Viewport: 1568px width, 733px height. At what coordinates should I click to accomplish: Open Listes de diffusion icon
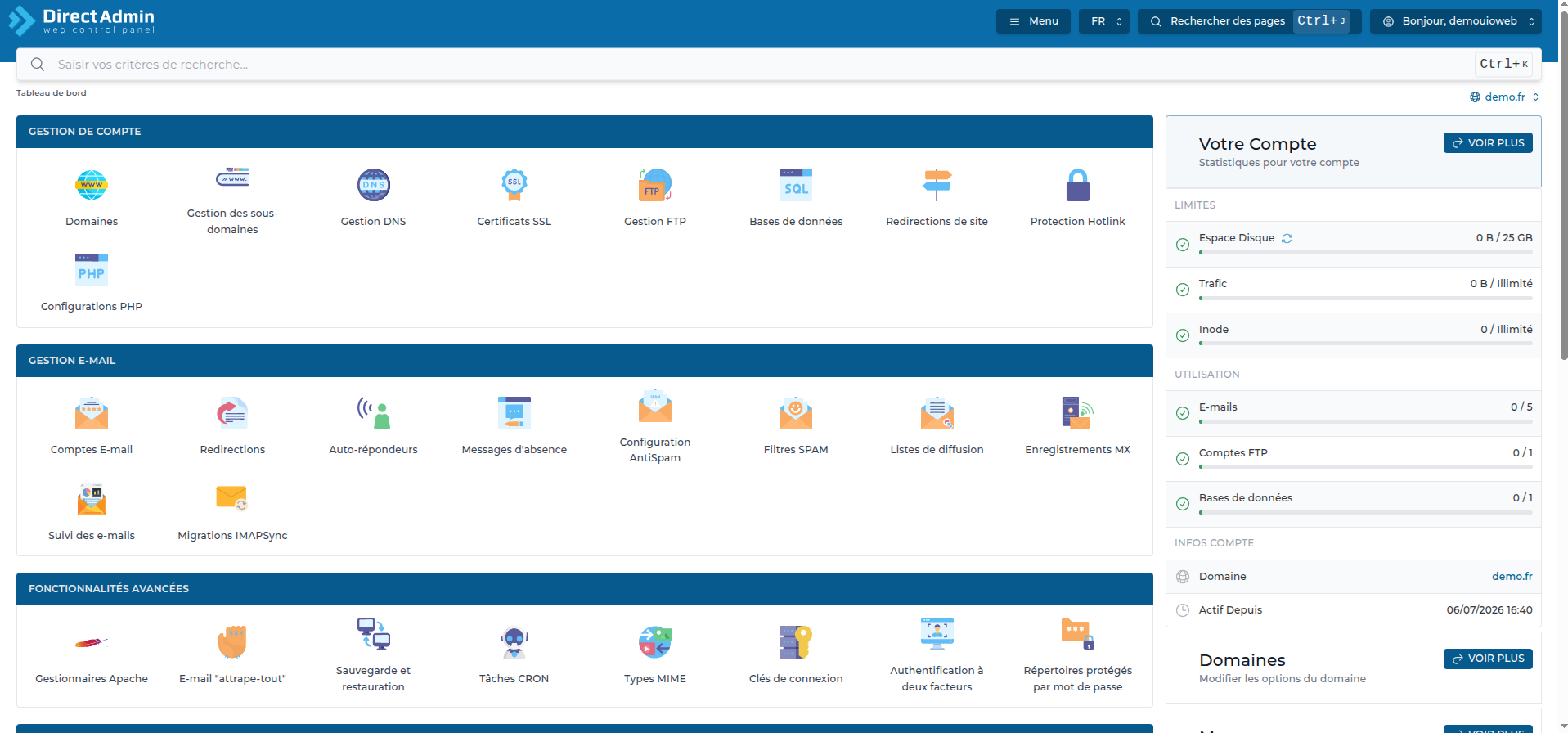(937, 413)
